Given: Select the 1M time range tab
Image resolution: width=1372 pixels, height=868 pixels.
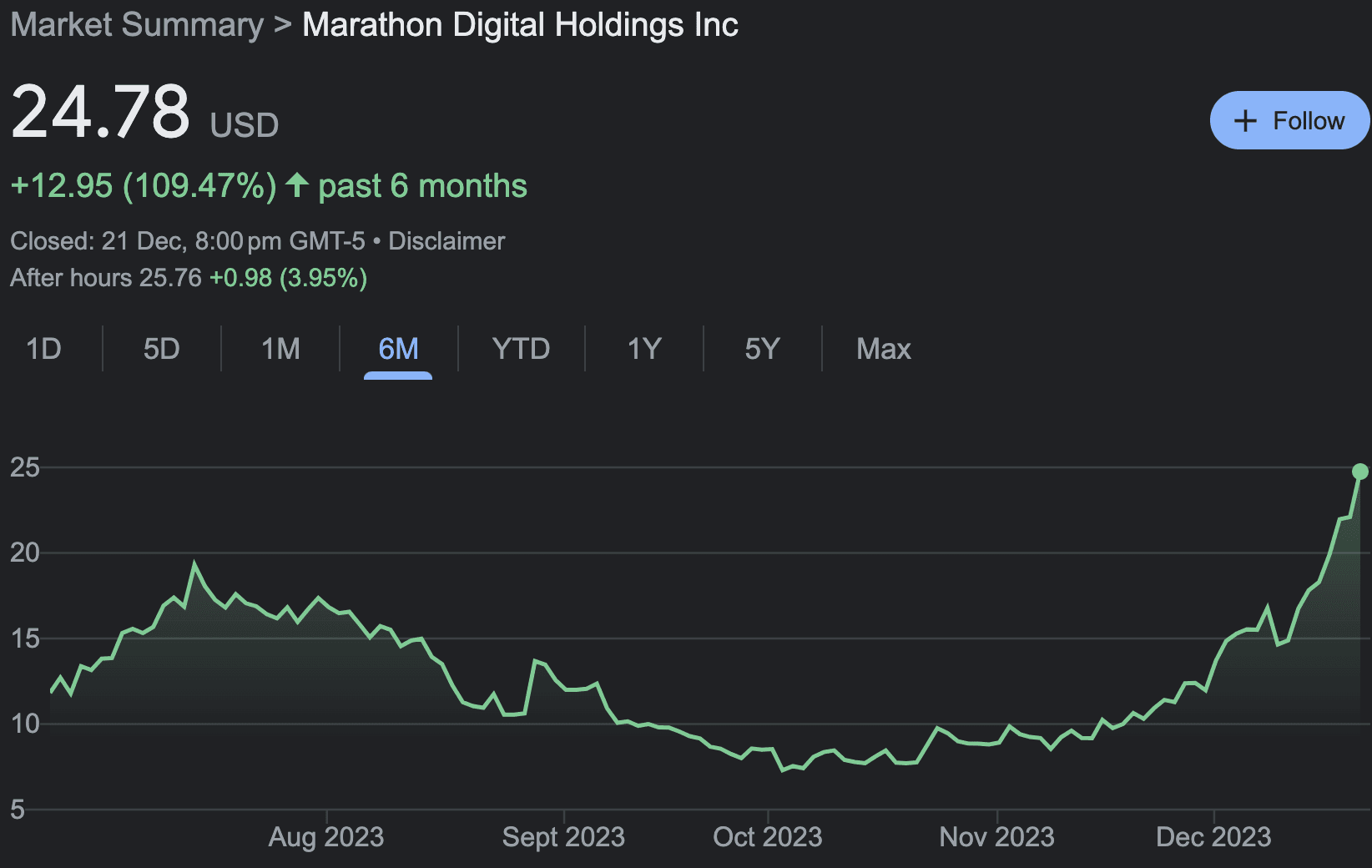Looking at the screenshot, I should tap(280, 349).
